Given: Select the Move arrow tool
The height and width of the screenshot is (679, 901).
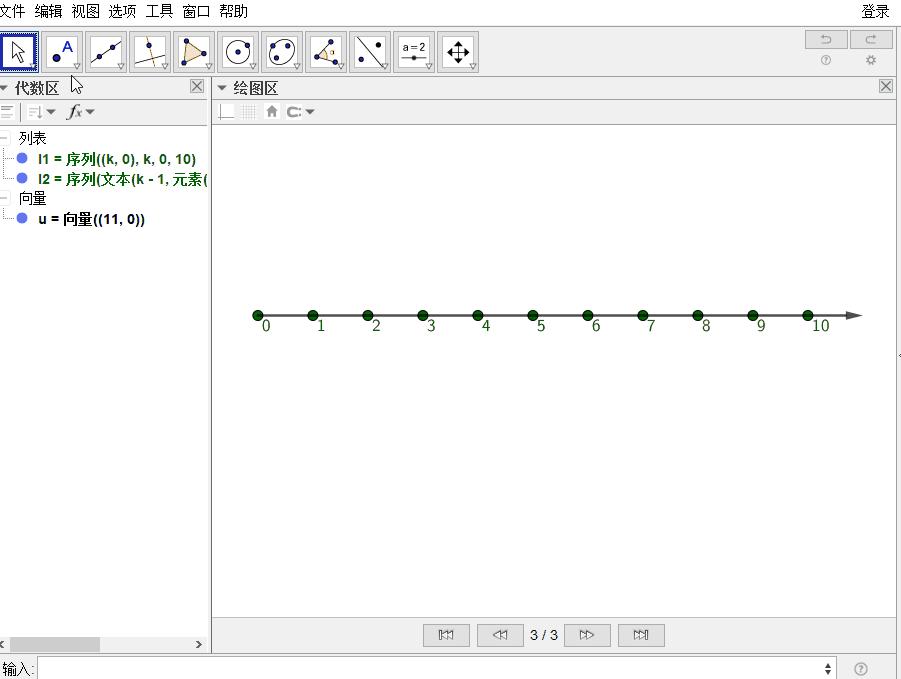Looking at the screenshot, I should coord(19,52).
